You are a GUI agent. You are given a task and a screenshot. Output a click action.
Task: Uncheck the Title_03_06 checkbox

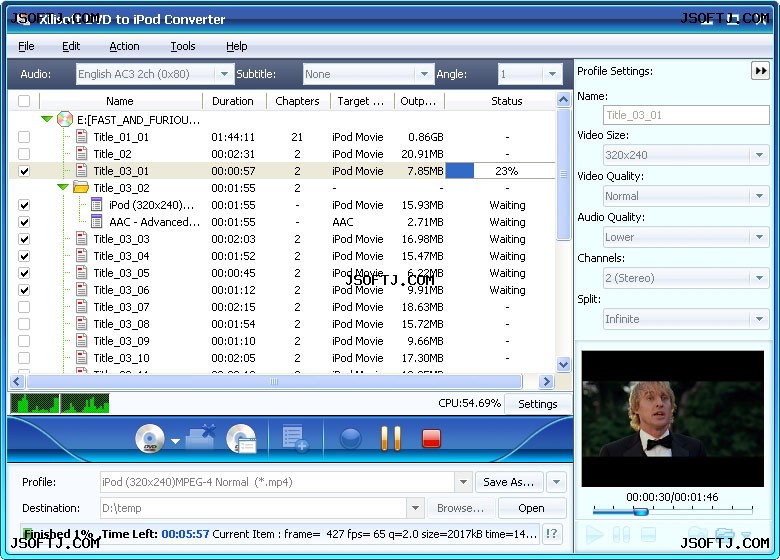tap(24, 290)
